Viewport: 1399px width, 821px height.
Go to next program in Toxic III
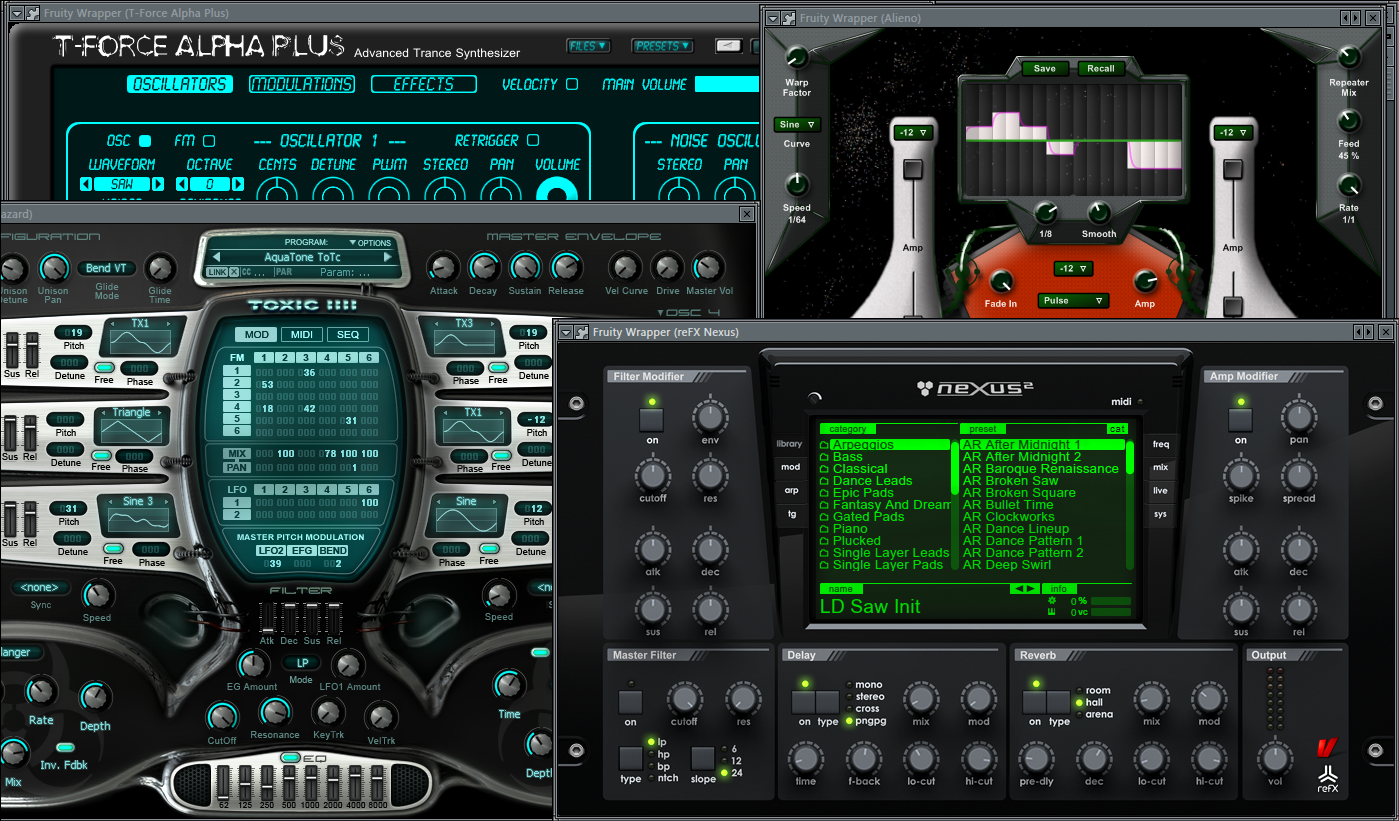tap(388, 257)
